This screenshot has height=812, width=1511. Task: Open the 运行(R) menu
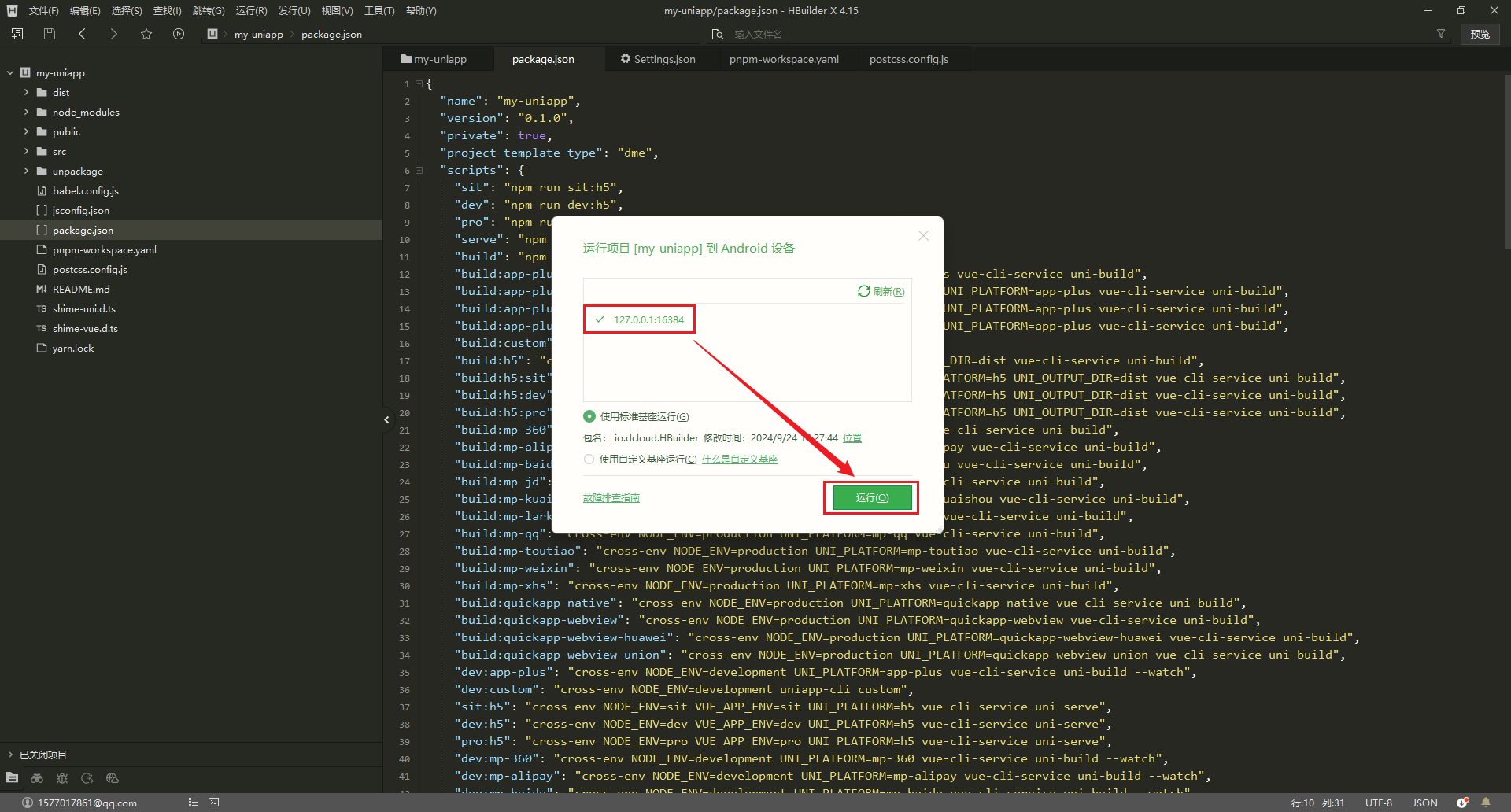click(251, 11)
